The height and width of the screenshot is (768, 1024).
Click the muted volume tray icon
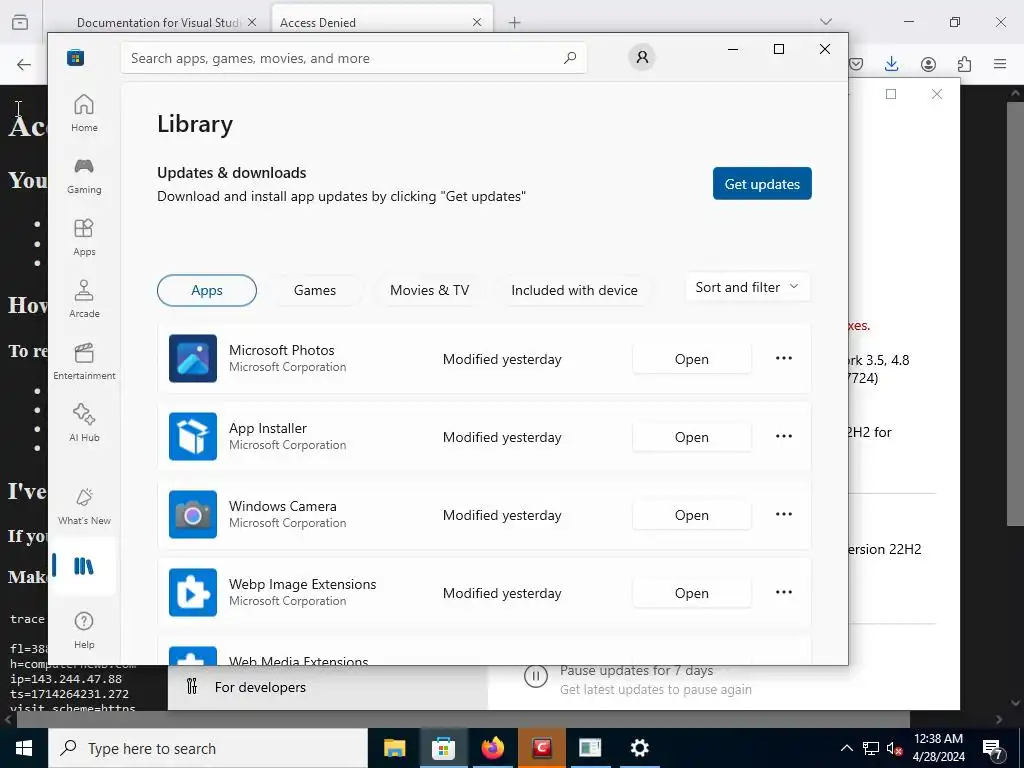[894, 748]
